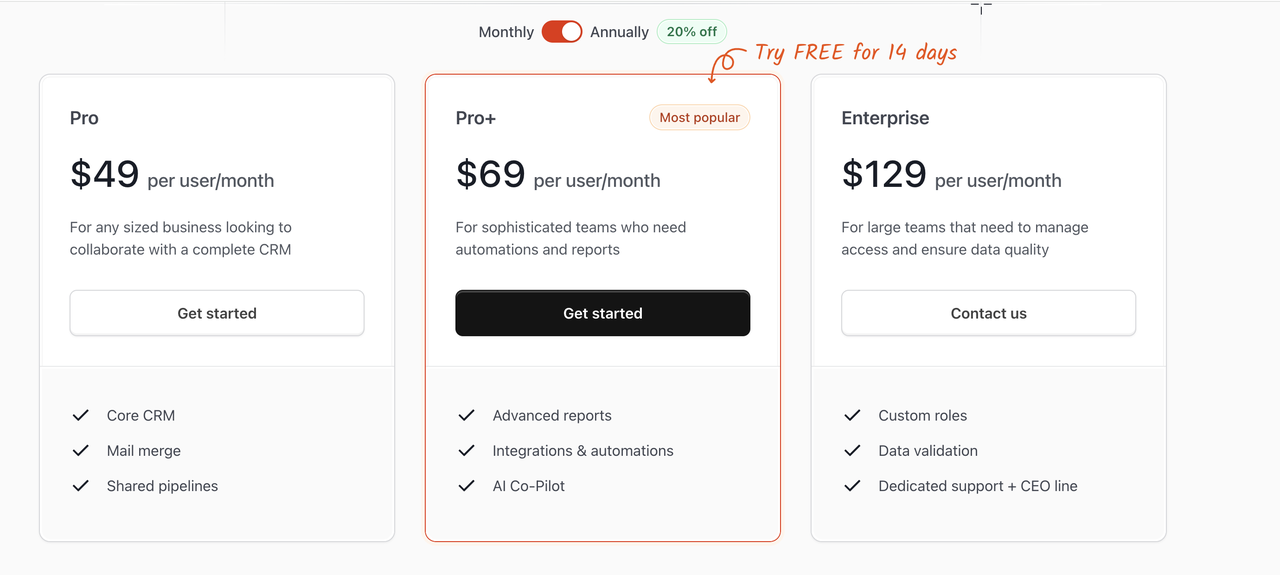
Task: Select the Monthly billing label
Action: click(x=506, y=32)
